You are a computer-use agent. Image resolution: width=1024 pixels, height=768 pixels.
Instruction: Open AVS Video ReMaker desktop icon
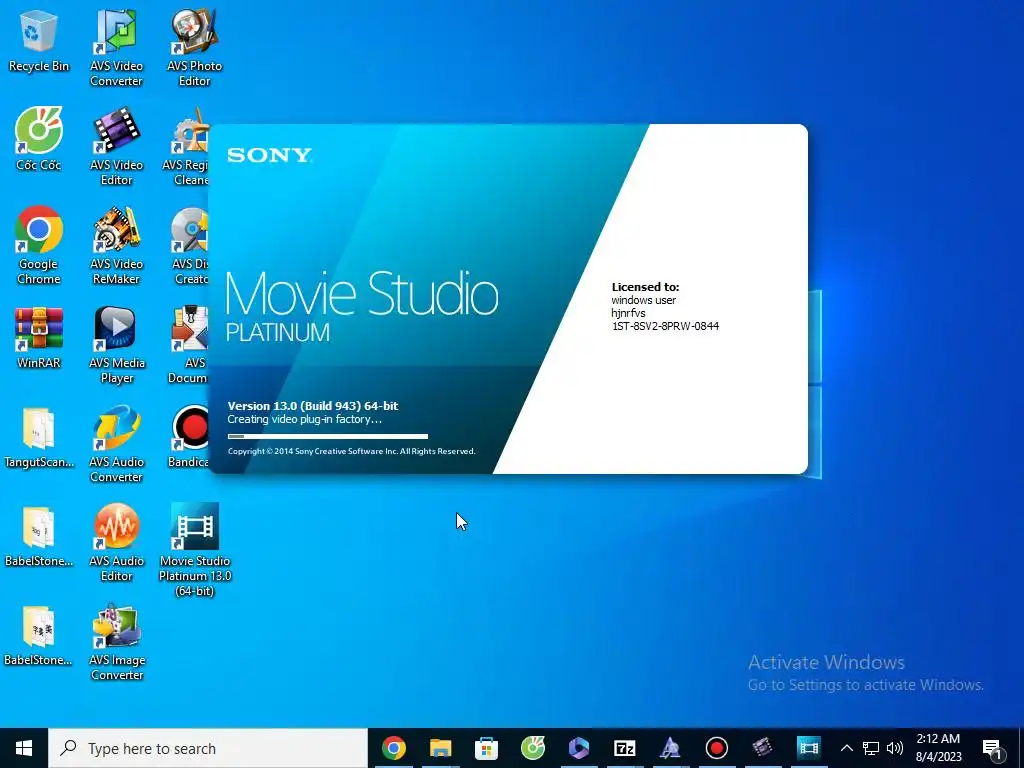click(x=116, y=246)
